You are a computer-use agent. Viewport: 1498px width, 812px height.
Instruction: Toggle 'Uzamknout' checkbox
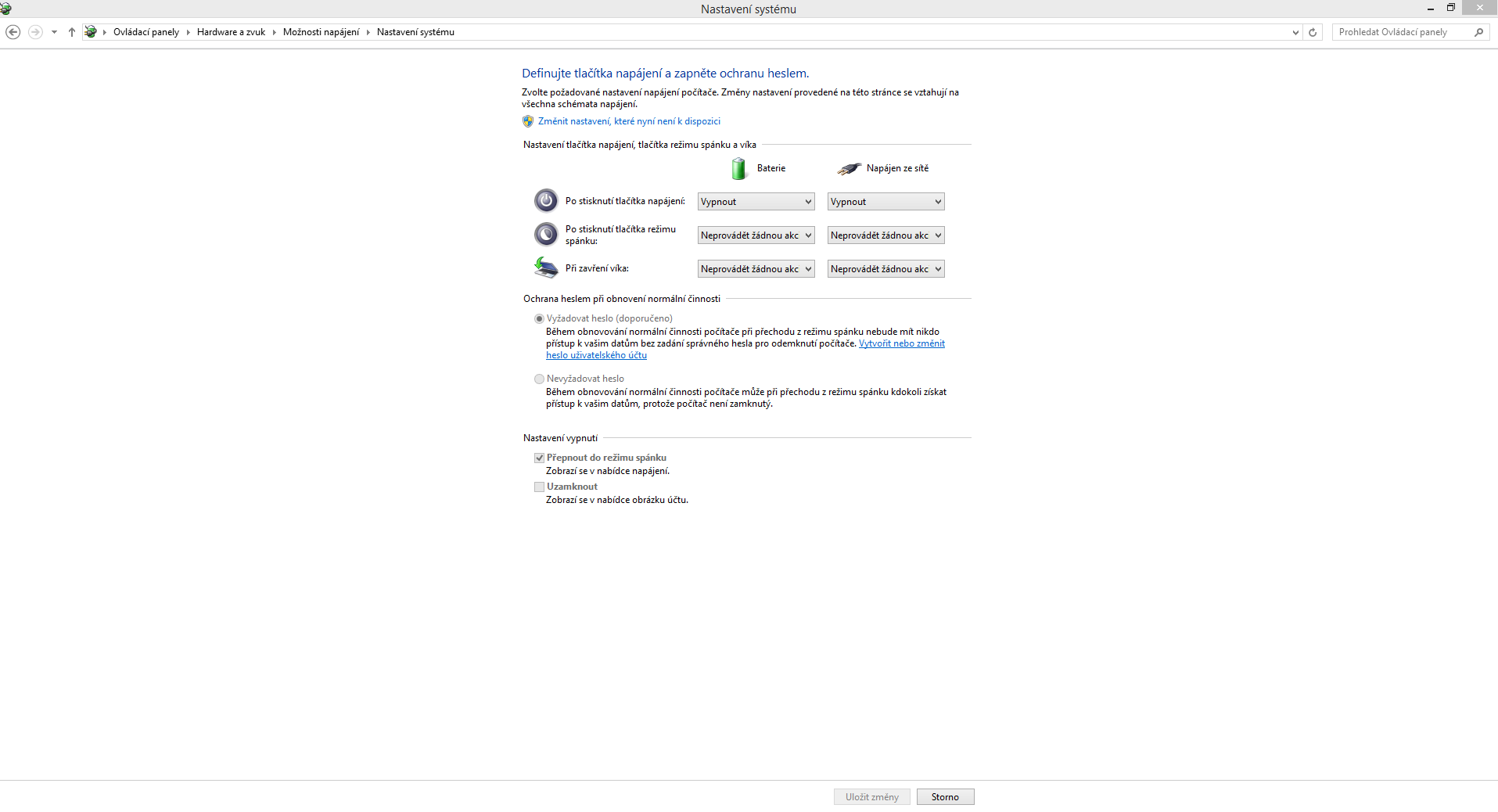[x=539, y=487]
